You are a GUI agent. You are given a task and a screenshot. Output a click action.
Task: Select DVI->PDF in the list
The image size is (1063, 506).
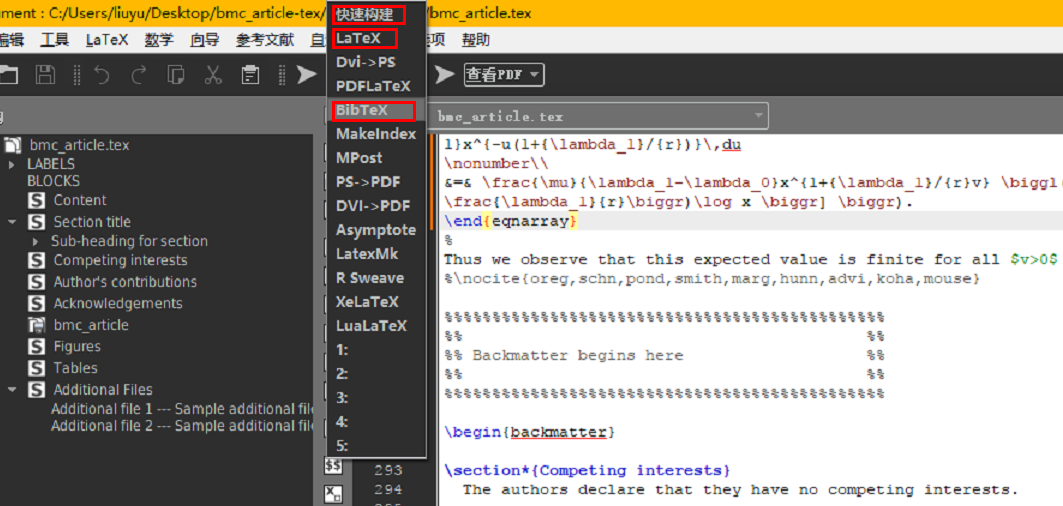click(x=376, y=206)
